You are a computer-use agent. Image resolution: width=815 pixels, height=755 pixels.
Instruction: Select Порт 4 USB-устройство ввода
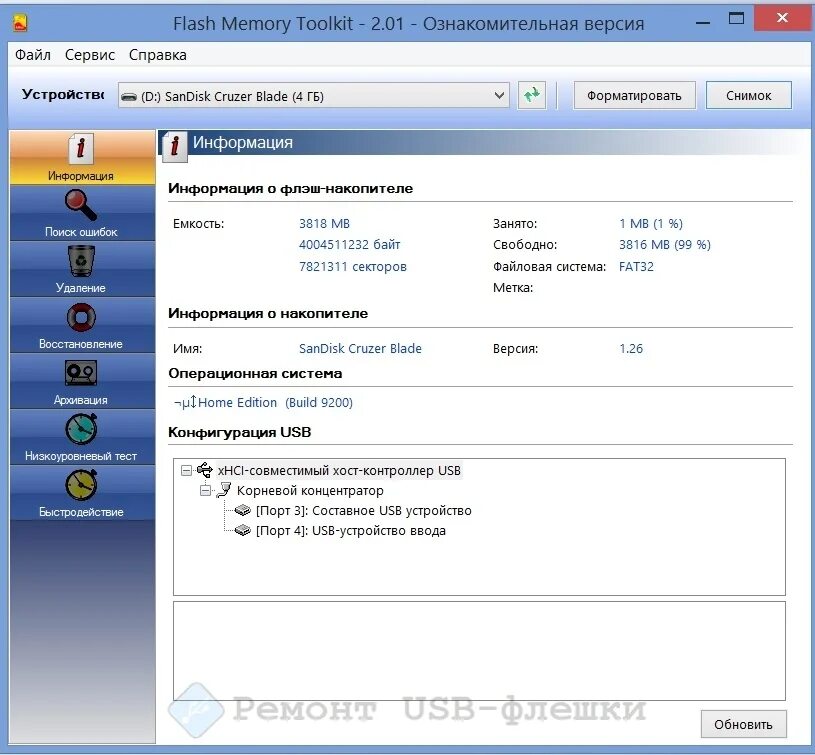pyautogui.click(x=350, y=531)
